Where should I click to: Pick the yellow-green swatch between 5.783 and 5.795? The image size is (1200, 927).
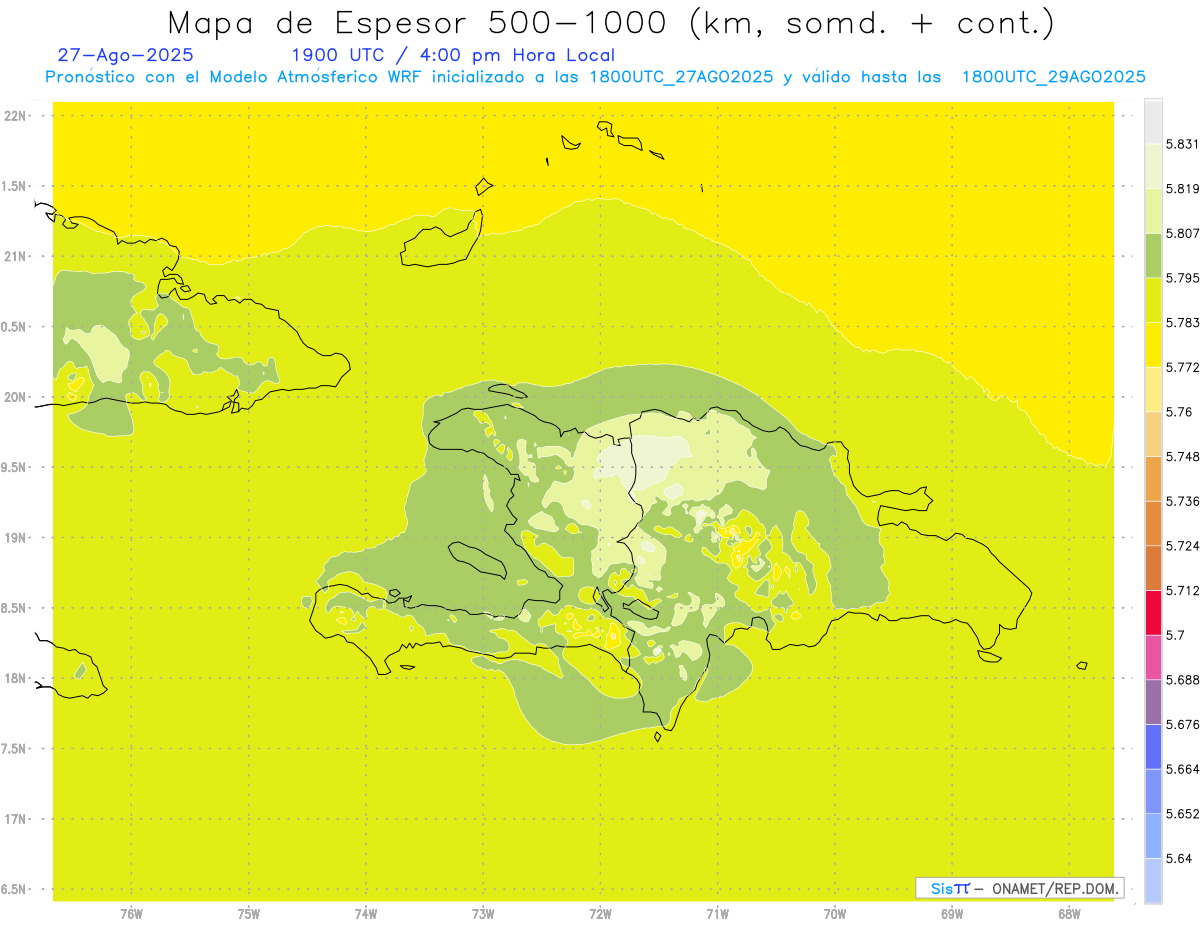click(x=1153, y=300)
